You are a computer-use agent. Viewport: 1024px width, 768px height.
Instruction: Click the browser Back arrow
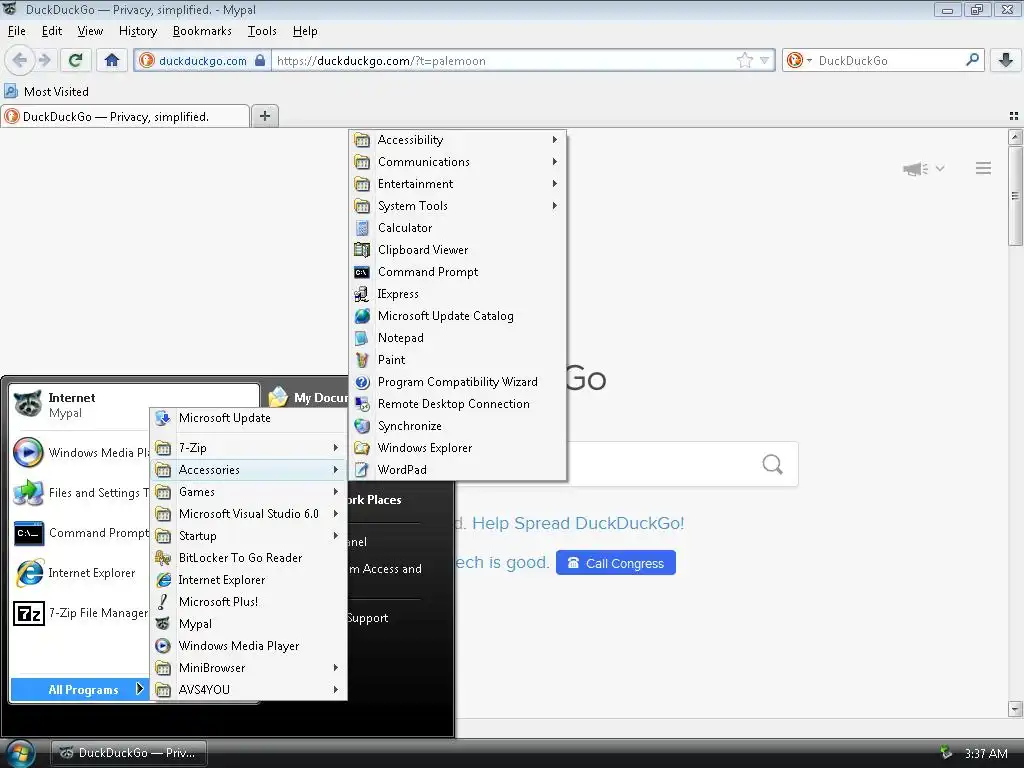[20, 61]
